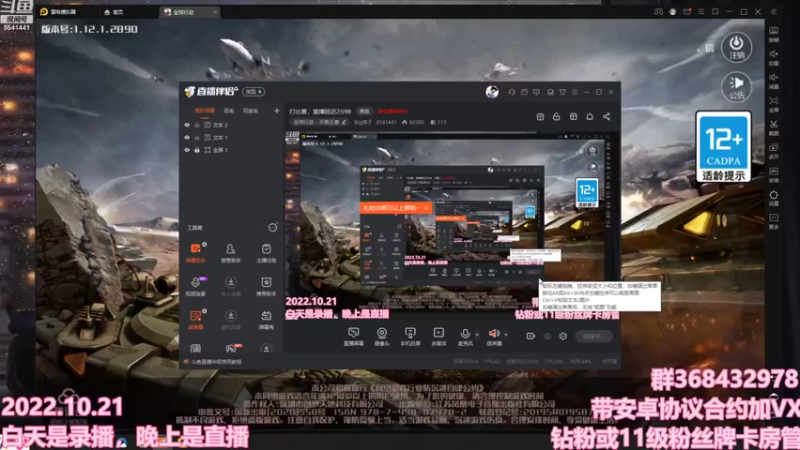Open the 直播伴侣 user avatar
The width and height of the screenshot is (800, 450).
(x=492, y=92)
